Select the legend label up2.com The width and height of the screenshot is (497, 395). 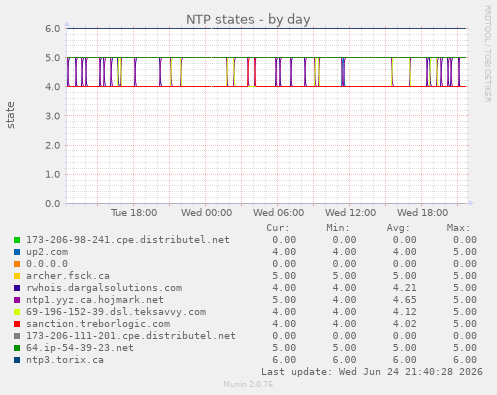[x=47, y=252]
